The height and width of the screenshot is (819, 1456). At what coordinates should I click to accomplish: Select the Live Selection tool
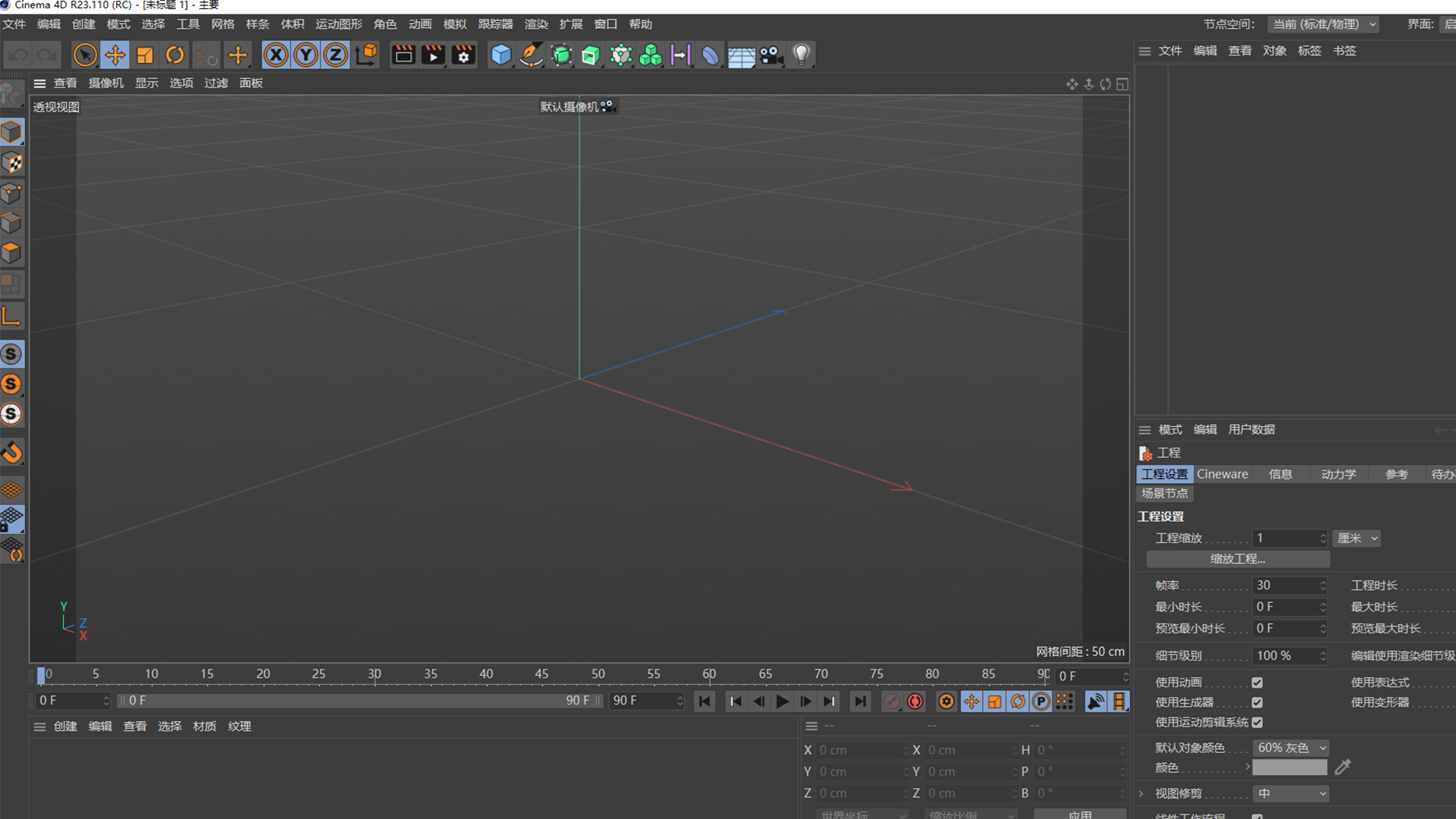(85, 55)
